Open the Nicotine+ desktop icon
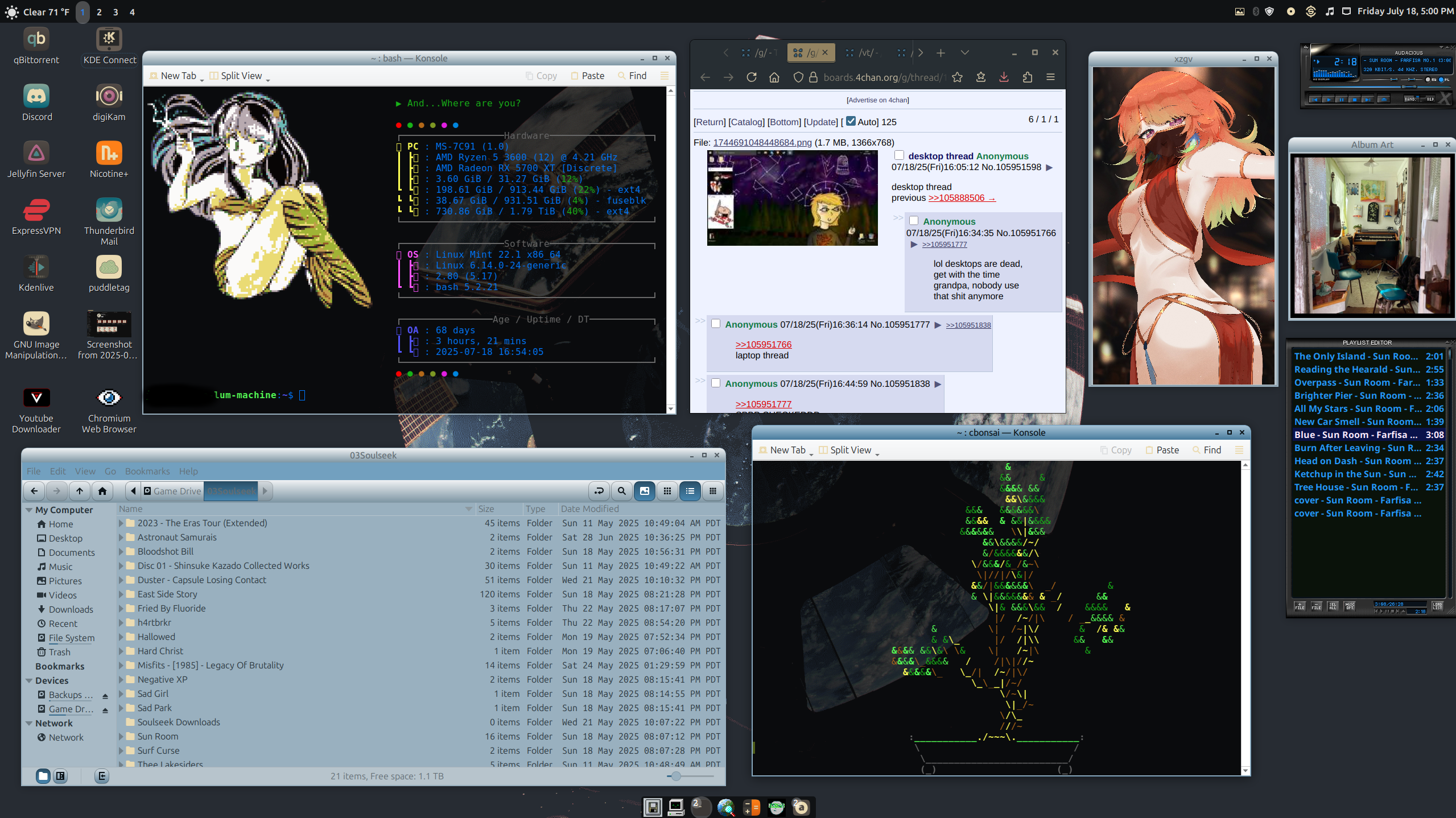Viewport: 1456px width, 818px height. tap(109, 160)
